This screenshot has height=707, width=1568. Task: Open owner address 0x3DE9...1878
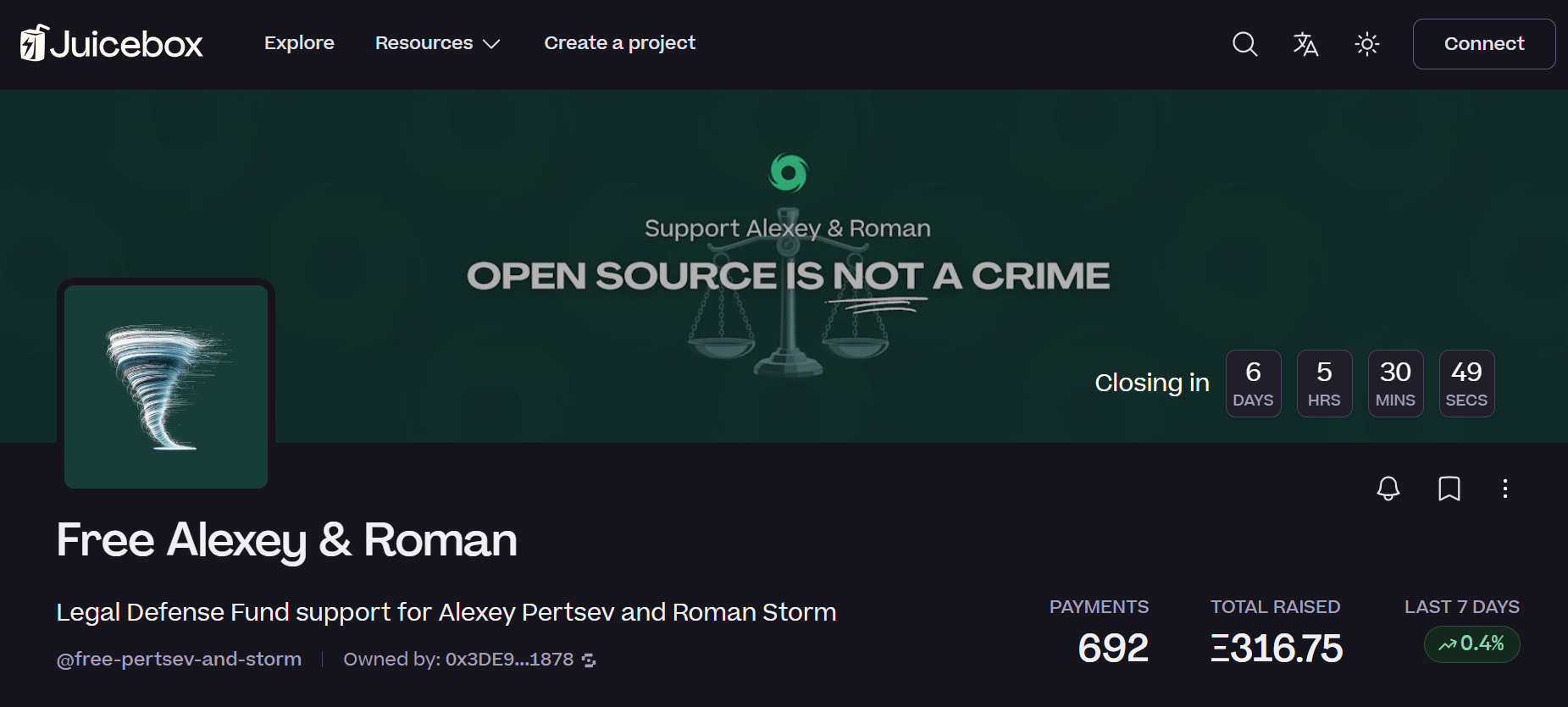[509, 660]
